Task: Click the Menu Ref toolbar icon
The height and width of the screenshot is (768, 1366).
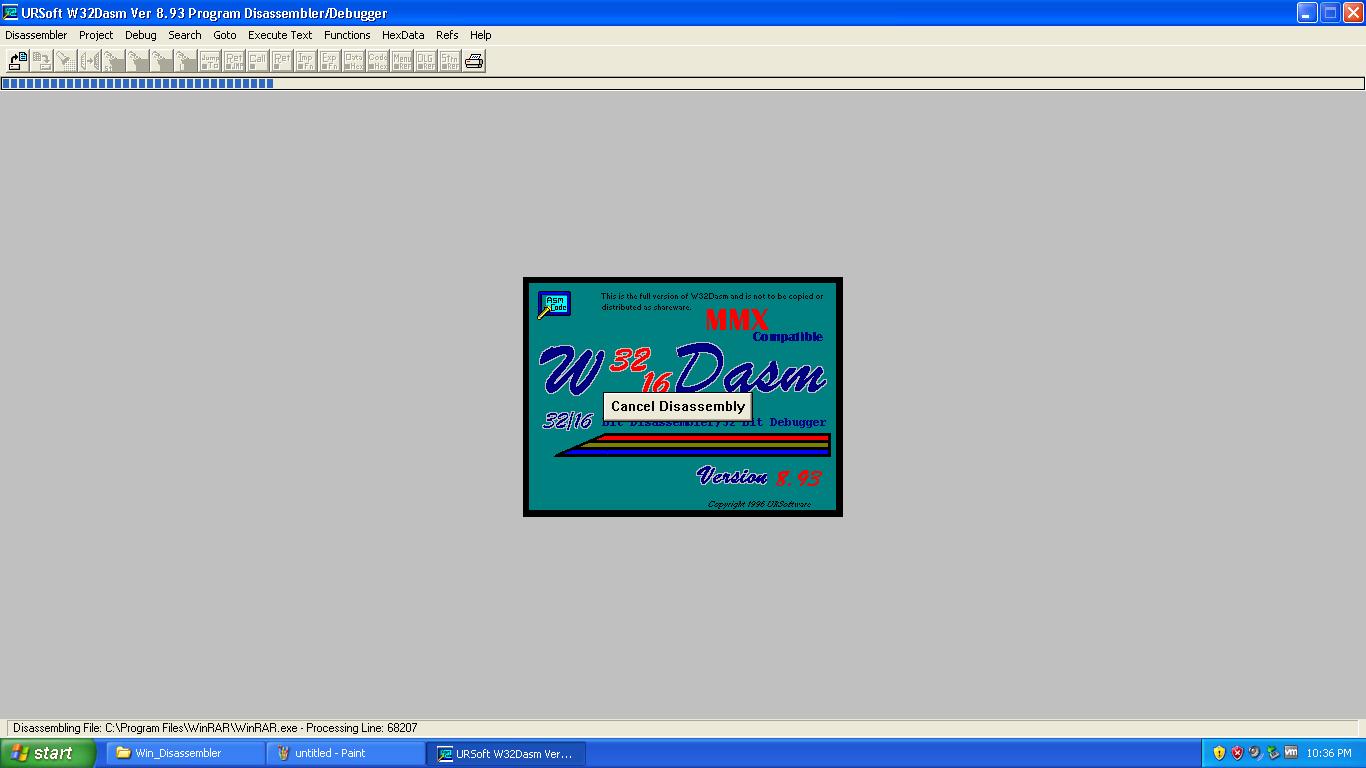Action: pyautogui.click(x=401, y=61)
